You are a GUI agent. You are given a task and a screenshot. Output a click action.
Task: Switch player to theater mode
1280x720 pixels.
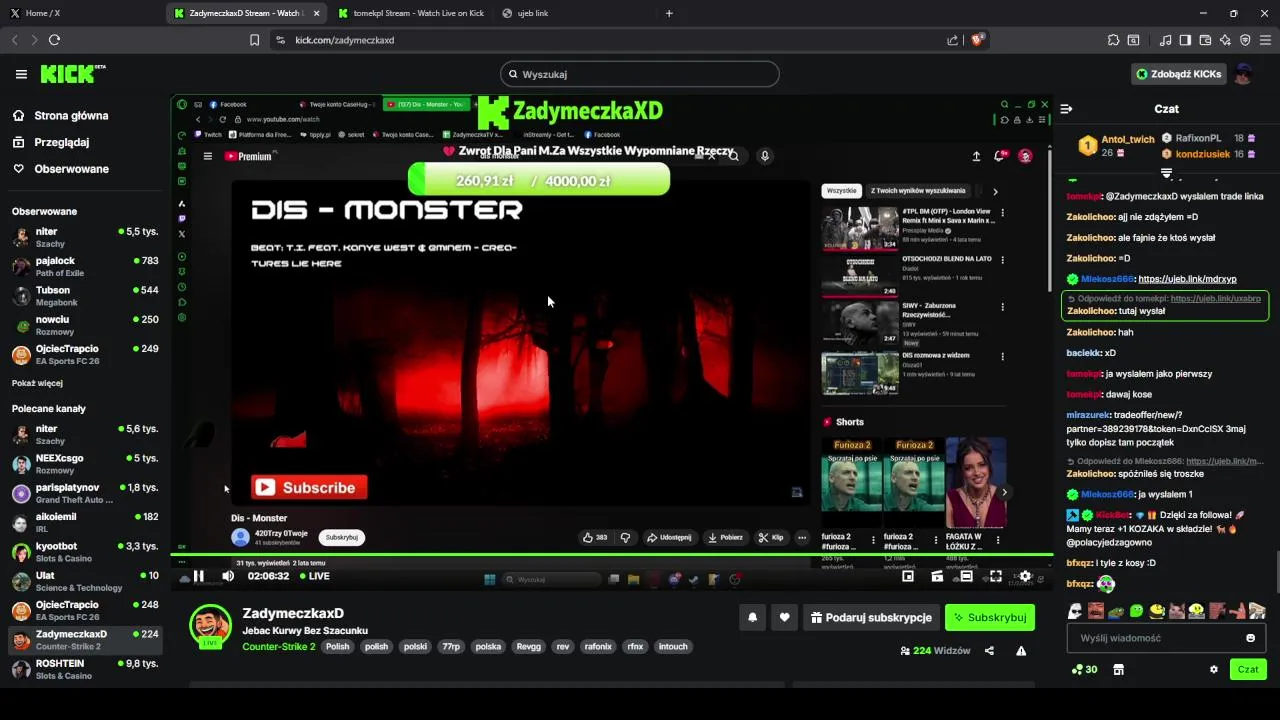coord(966,576)
